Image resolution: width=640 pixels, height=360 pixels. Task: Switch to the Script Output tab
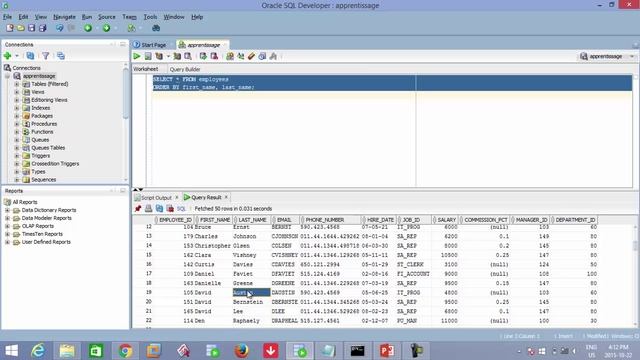(156, 198)
